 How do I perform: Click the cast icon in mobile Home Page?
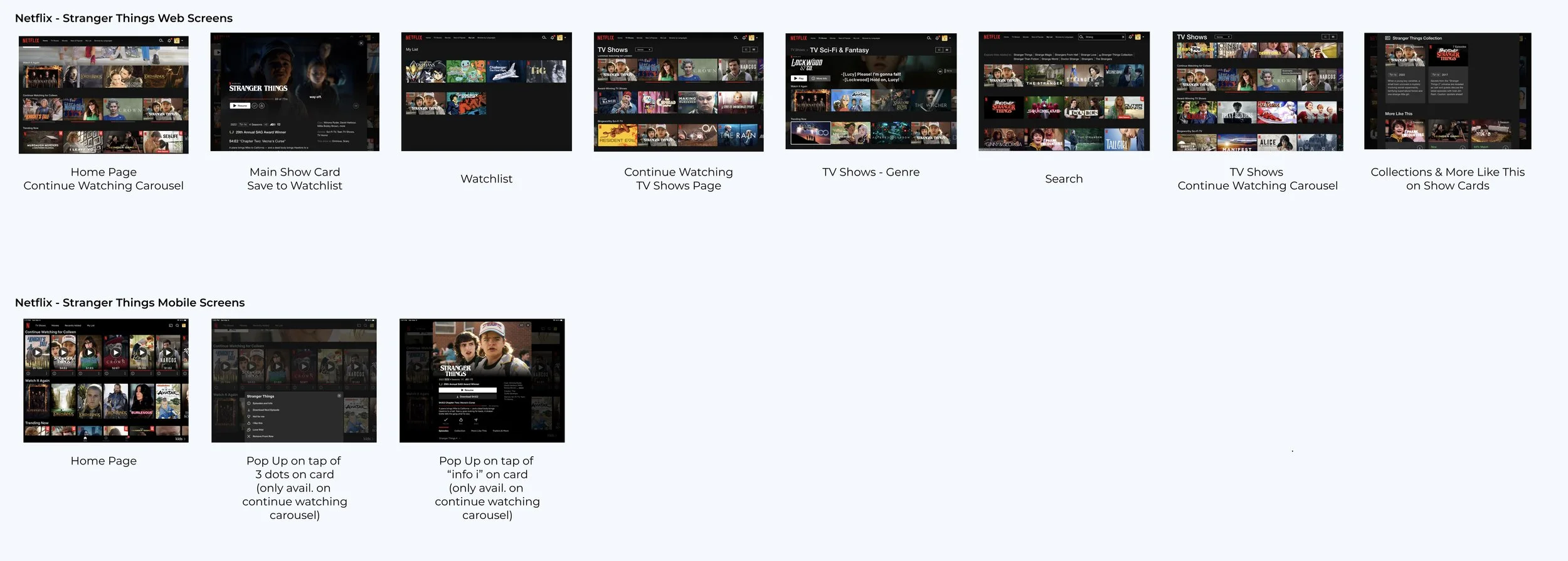171,325
